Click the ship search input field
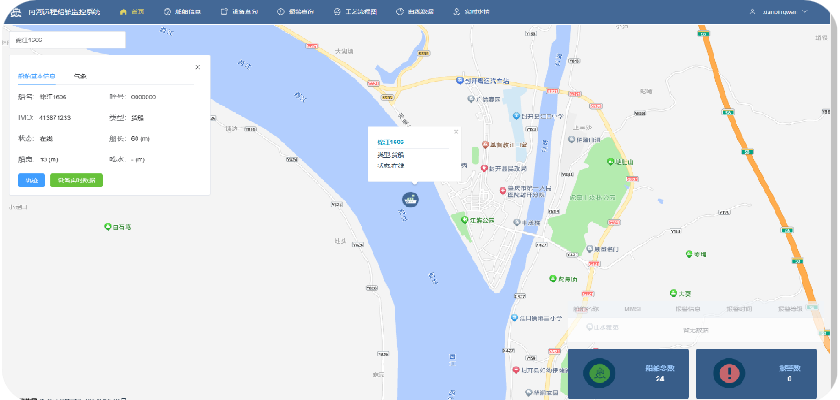Image resolution: width=840 pixels, height=400 pixels. tap(67, 40)
